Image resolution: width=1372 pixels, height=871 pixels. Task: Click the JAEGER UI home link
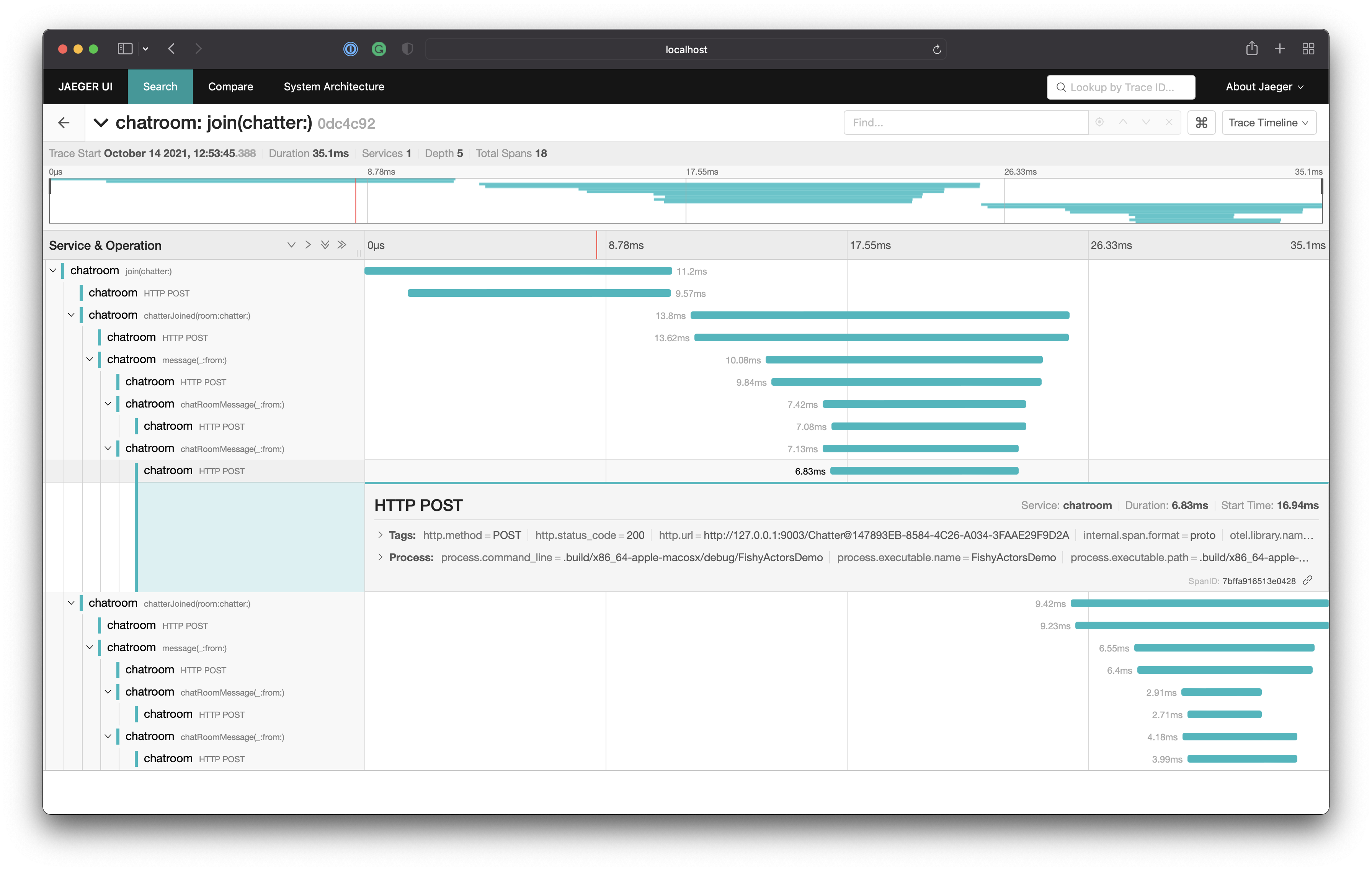pos(85,87)
